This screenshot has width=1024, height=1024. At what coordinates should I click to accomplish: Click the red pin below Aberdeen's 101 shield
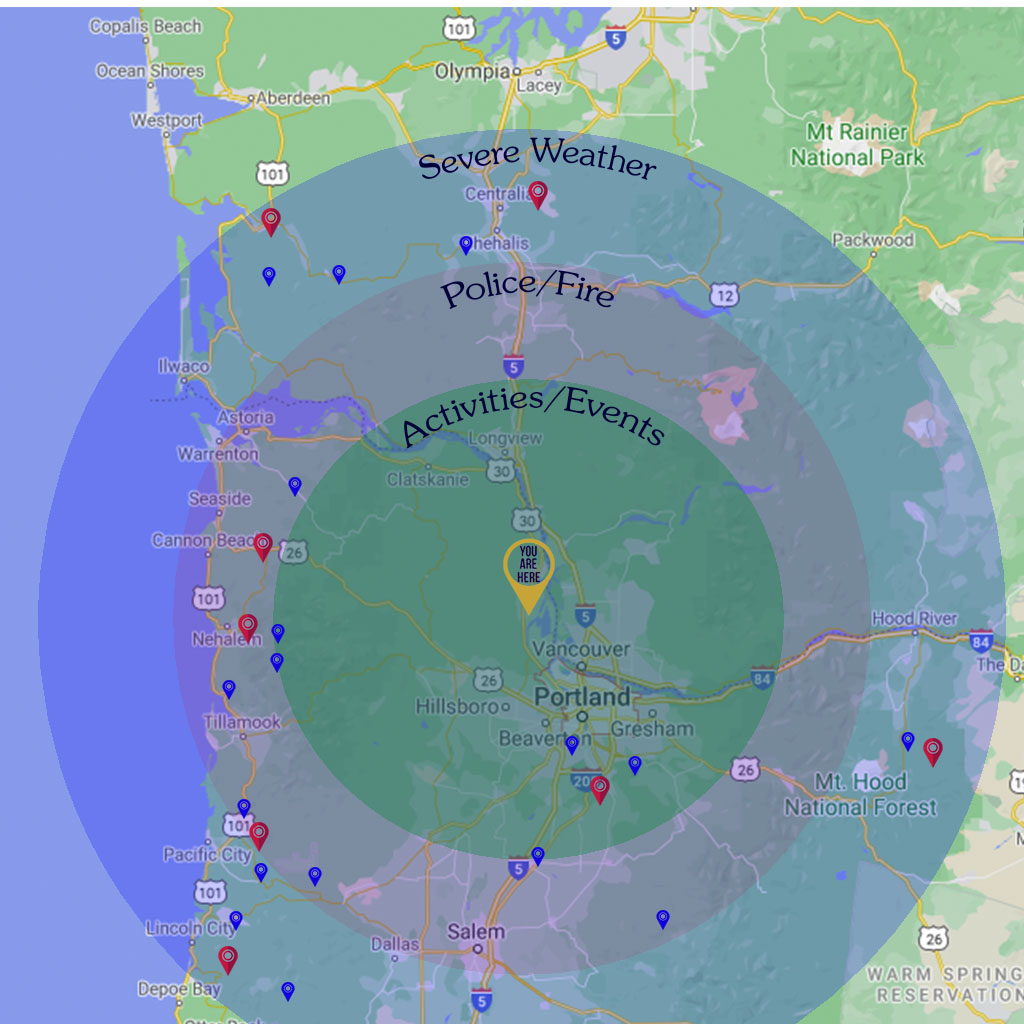point(271,223)
